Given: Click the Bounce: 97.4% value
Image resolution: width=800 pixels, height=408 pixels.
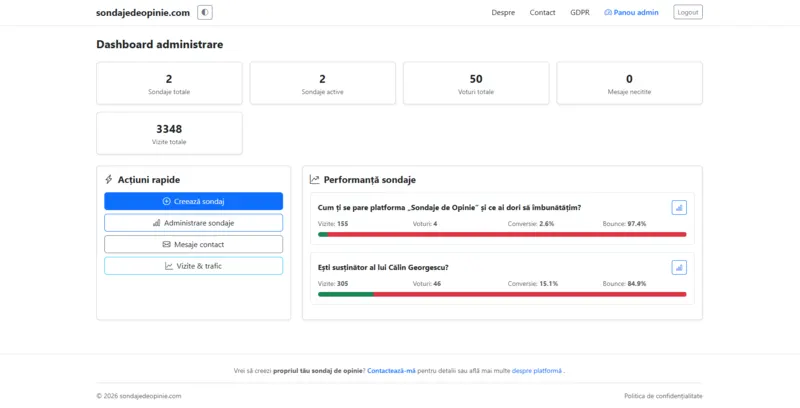Looking at the screenshot, I should [x=624, y=223].
